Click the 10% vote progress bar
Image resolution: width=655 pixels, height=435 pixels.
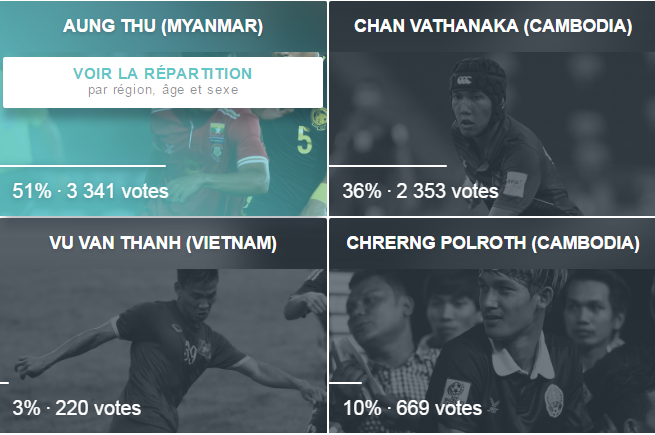point(345,382)
